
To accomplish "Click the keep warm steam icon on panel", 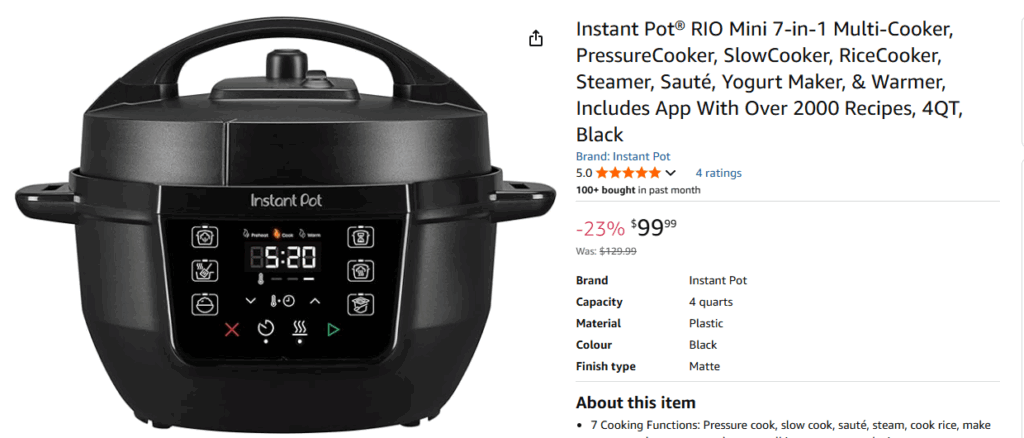I will tap(299, 330).
